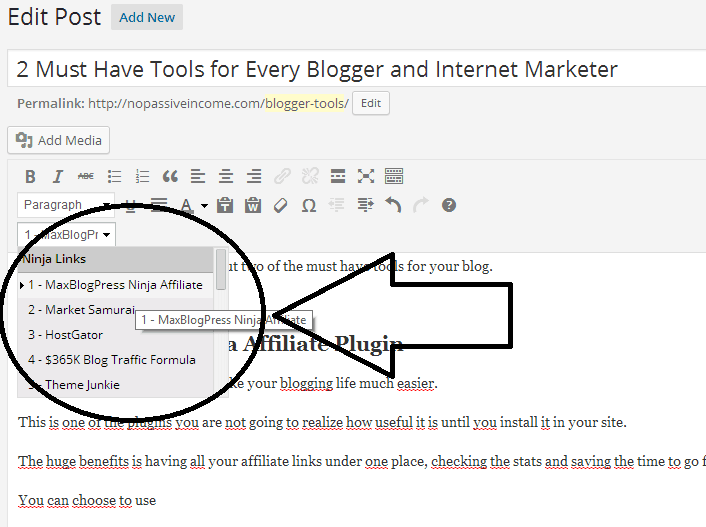This screenshot has height=527, width=706.
Task: Insert Read More tag
Action: point(338,176)
